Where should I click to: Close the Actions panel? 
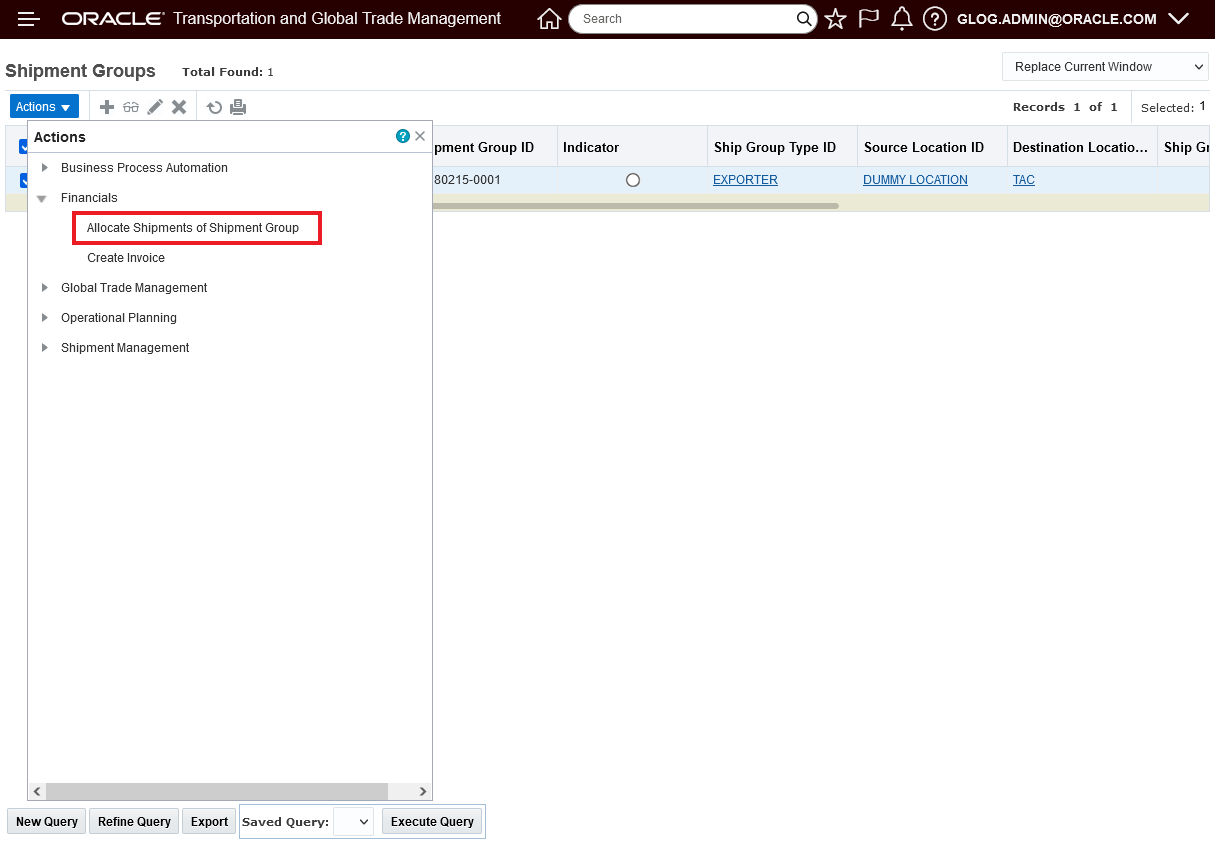(420, 136)
